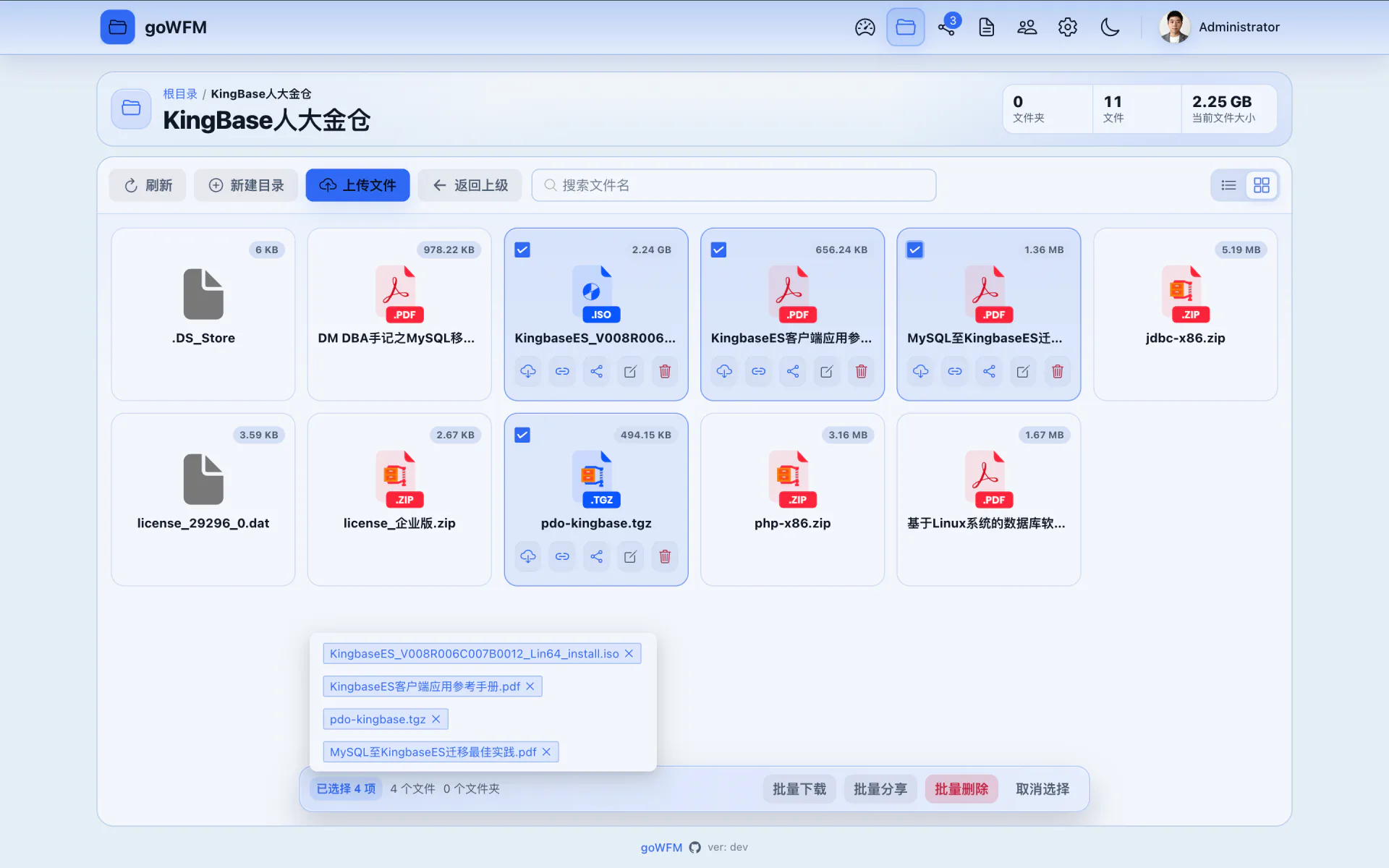Uncheck the MySQL至KingbaseES迁移 PDF checkbox
The height and width of the screenshot is (868, 1389).
pos(915,250)
